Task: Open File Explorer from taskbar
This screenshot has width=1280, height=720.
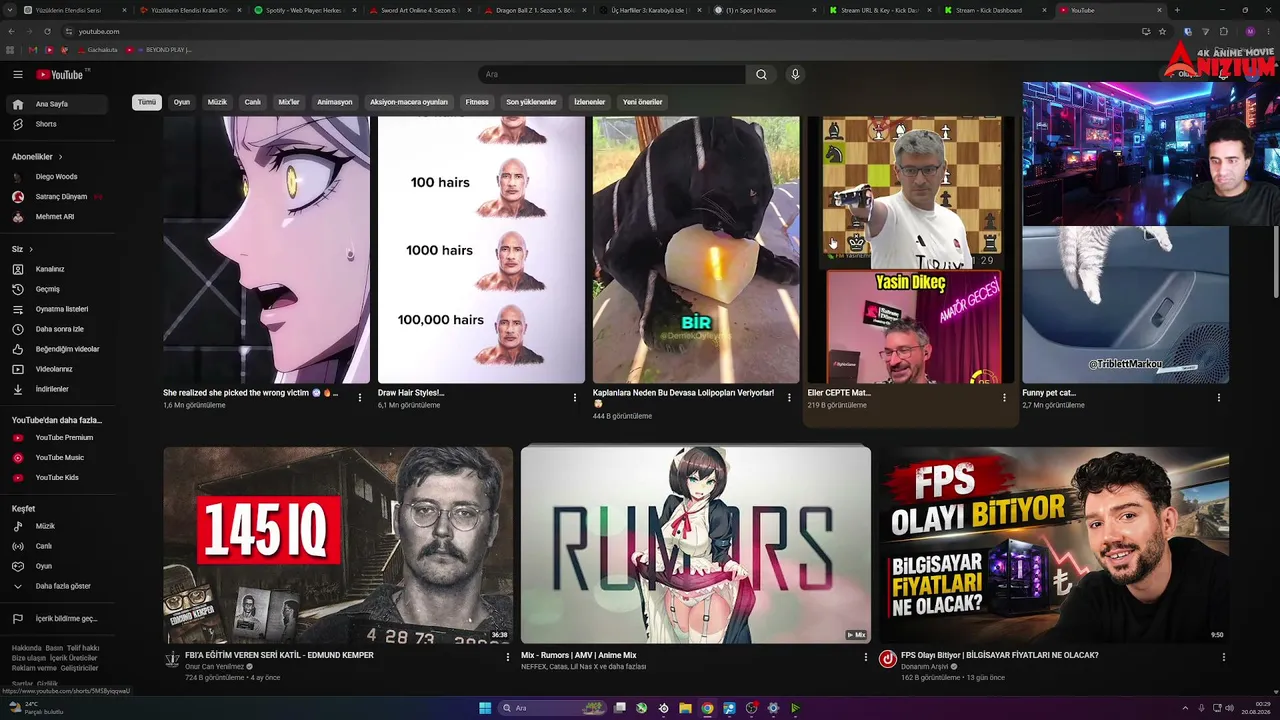Action: 685,708
